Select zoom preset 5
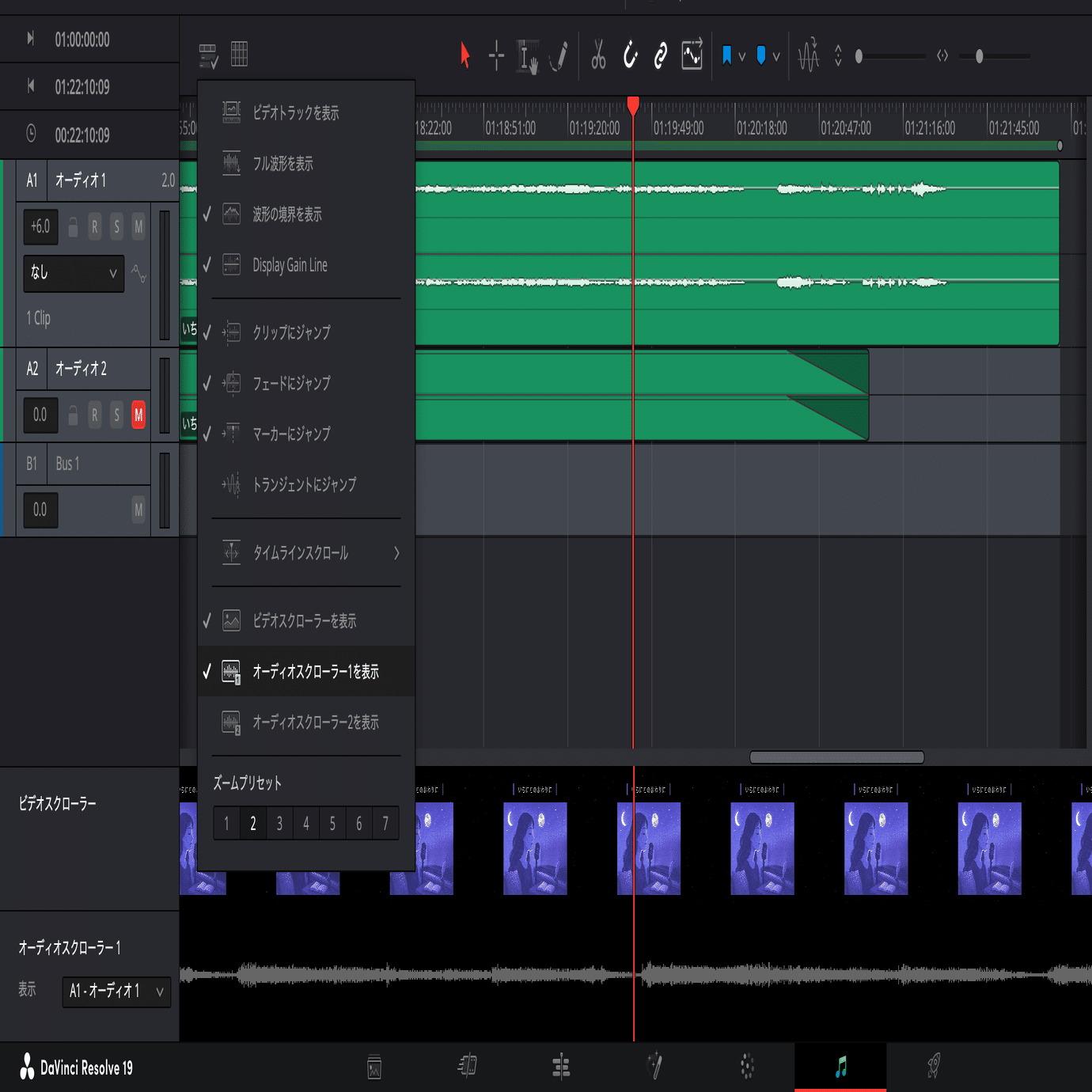Image resolution: width=1092 pixels, height=1092 pixels. [332, 824]
